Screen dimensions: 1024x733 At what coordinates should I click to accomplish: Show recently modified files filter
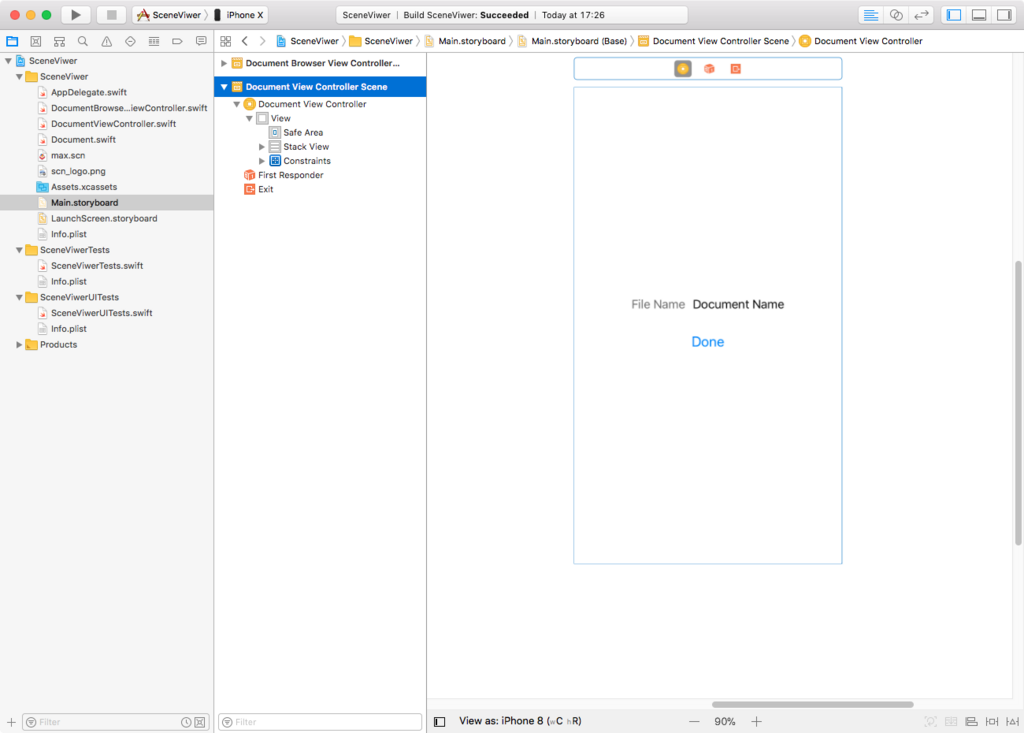186,722
